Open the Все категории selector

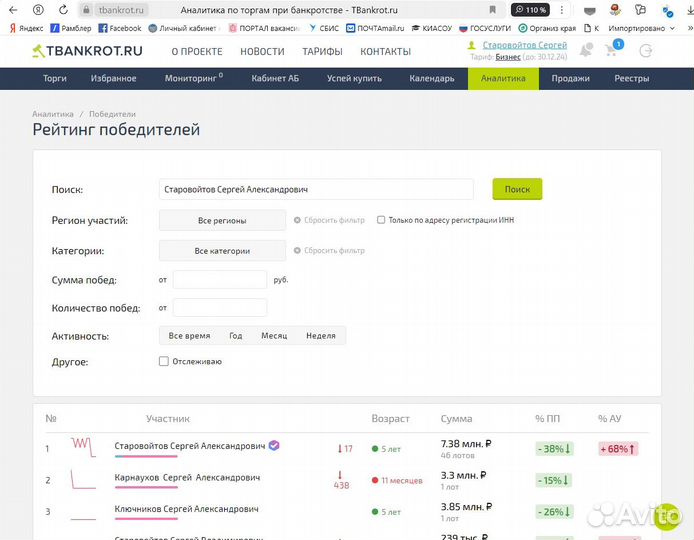[222, 251]
